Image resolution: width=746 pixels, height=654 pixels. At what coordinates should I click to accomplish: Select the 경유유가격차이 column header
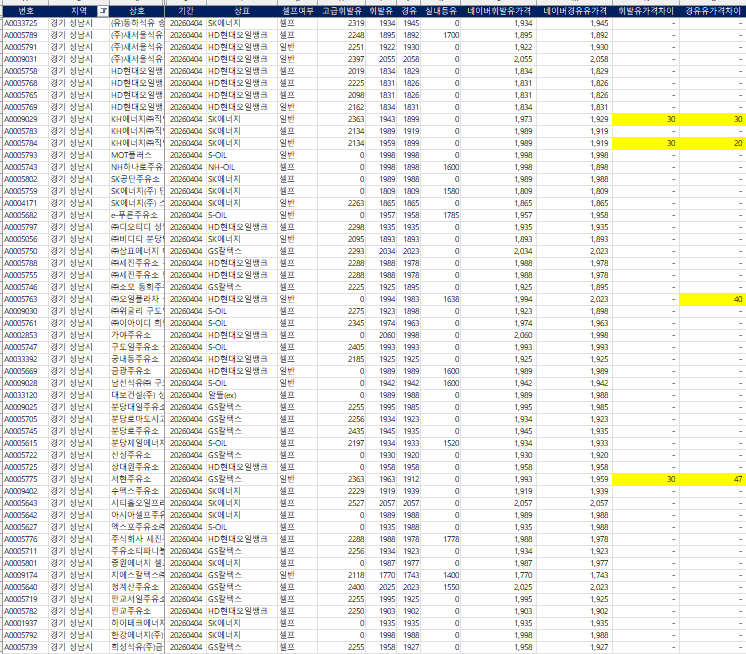(713, 11)
